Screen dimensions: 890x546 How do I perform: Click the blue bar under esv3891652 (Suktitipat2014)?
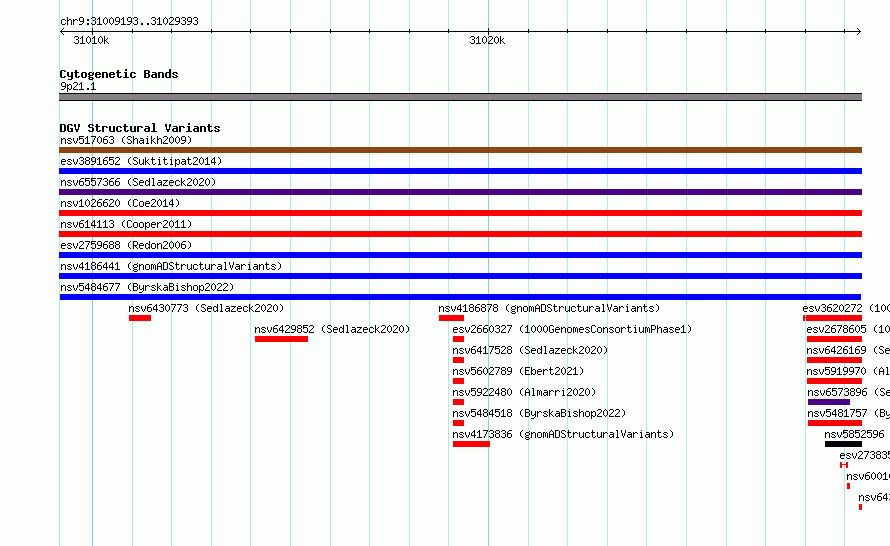click(x=460, y=171)
